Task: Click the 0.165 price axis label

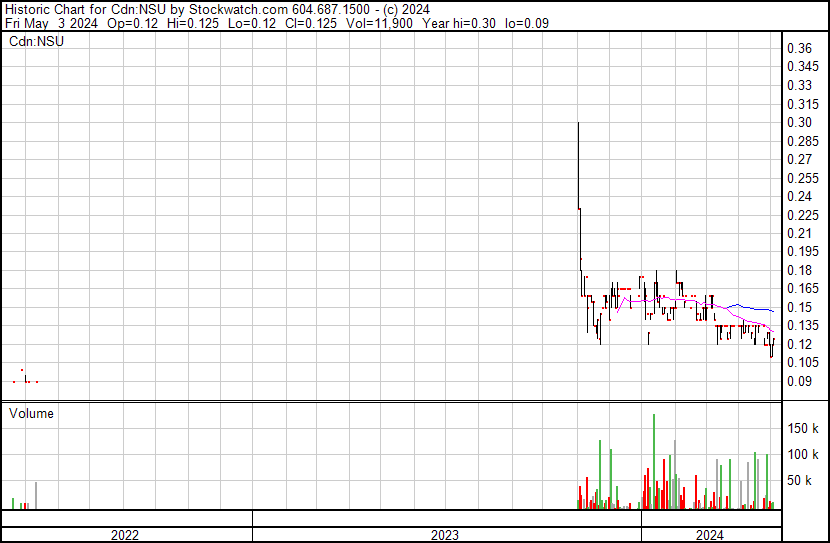Action: click(x=803, y=288)
